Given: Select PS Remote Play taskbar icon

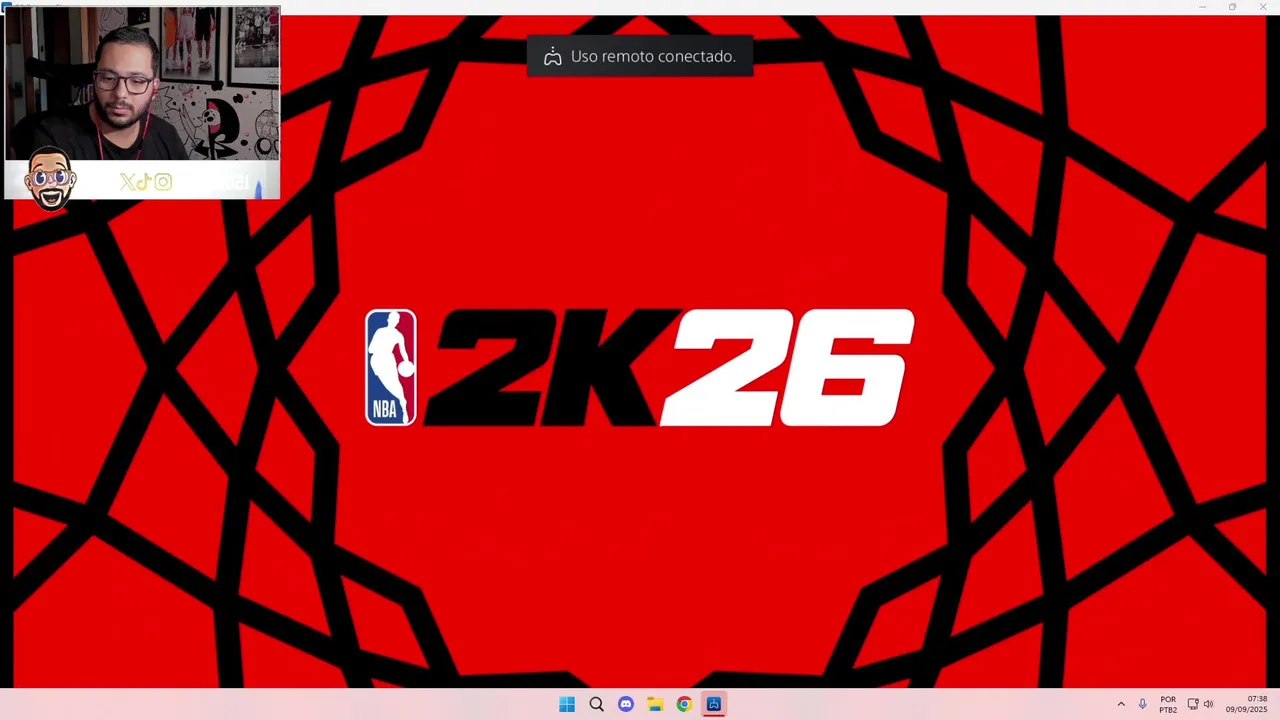Looking at the screenshot, I should (x=713, y=704).
